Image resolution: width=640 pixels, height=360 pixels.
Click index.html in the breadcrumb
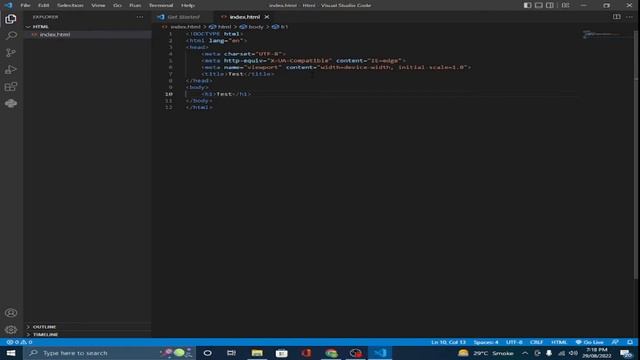click(x=185, y=27)
